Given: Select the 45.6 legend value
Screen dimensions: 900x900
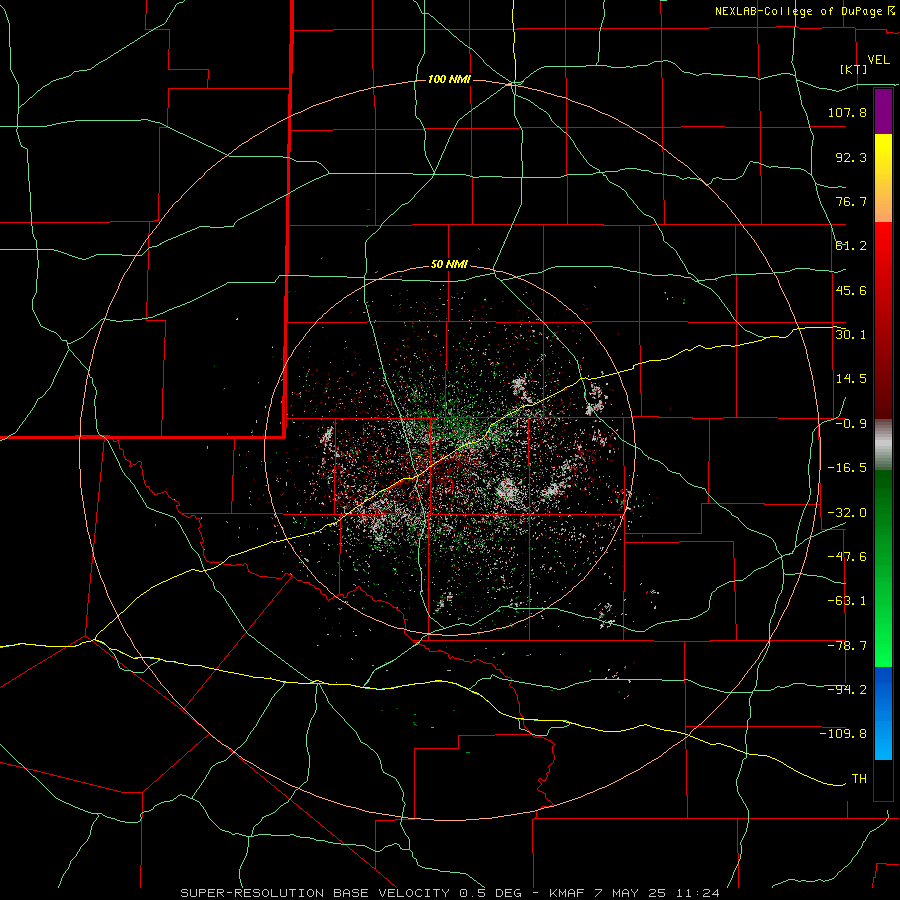Looking at the screenshot, I should tap(851, 290).
